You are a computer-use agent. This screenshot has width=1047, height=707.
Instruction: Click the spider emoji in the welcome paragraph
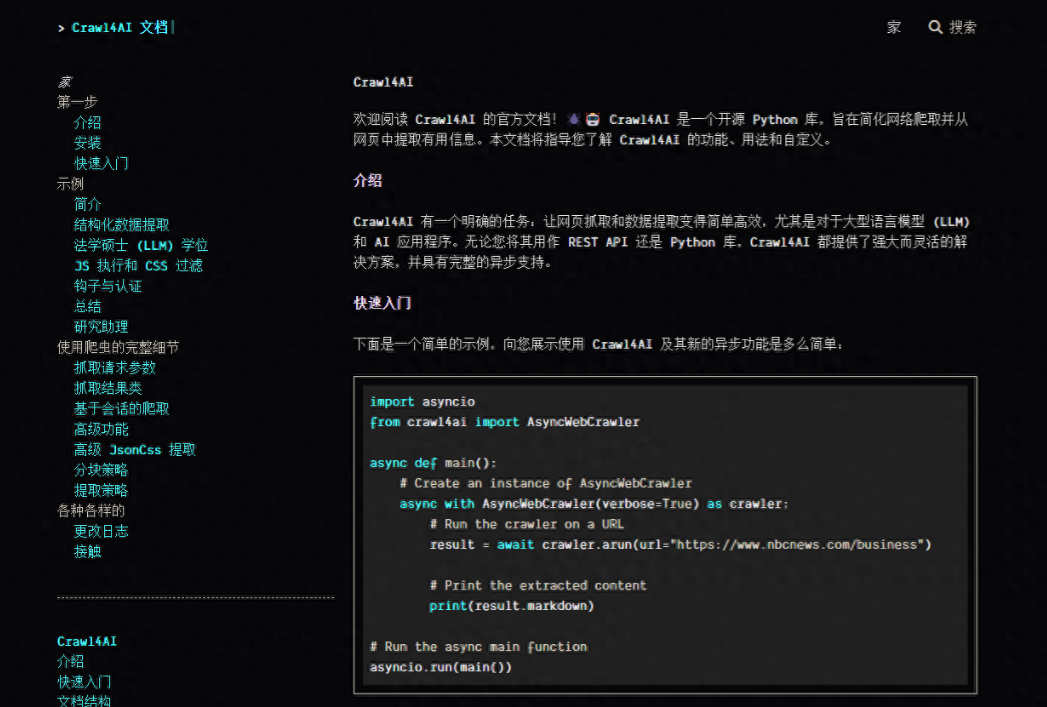click(x=574, y=120)
